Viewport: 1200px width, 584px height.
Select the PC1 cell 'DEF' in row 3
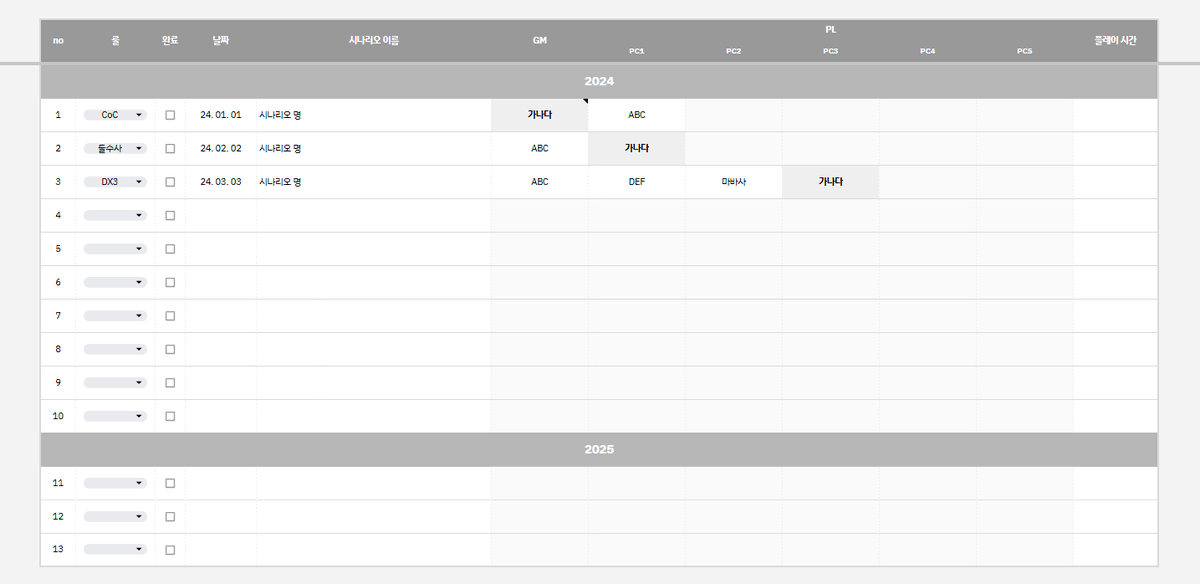[637, 182]
